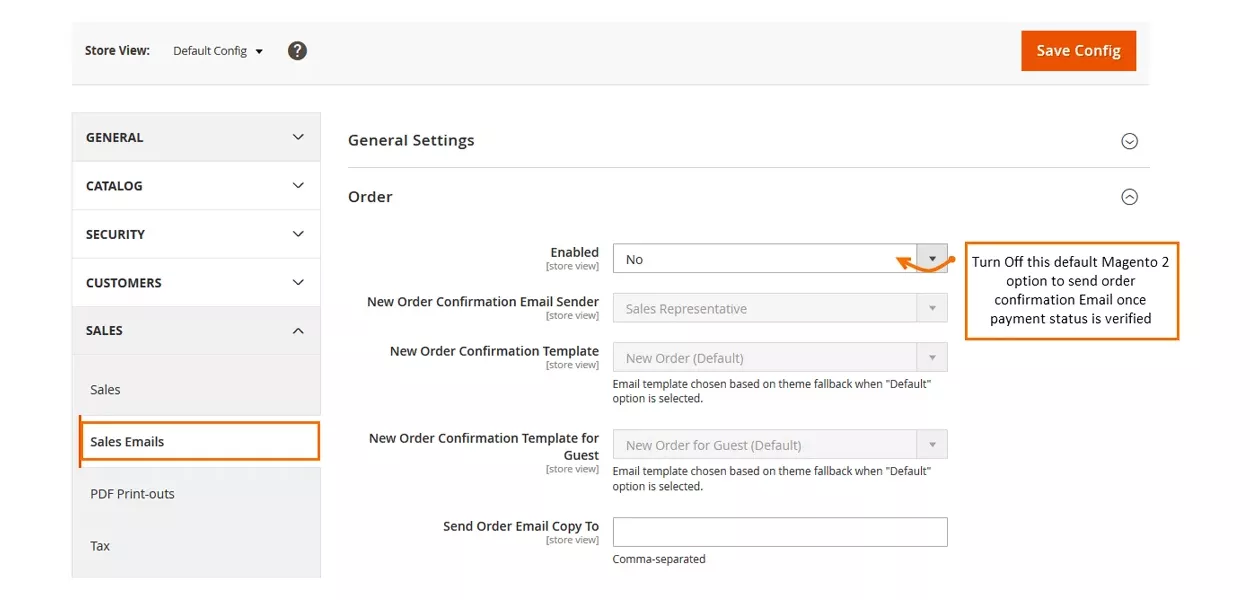The width and height of the screenshot is (1250, 600).
Task: Expand the SECURITY sidebar section
Action: (x=196, y=234)
